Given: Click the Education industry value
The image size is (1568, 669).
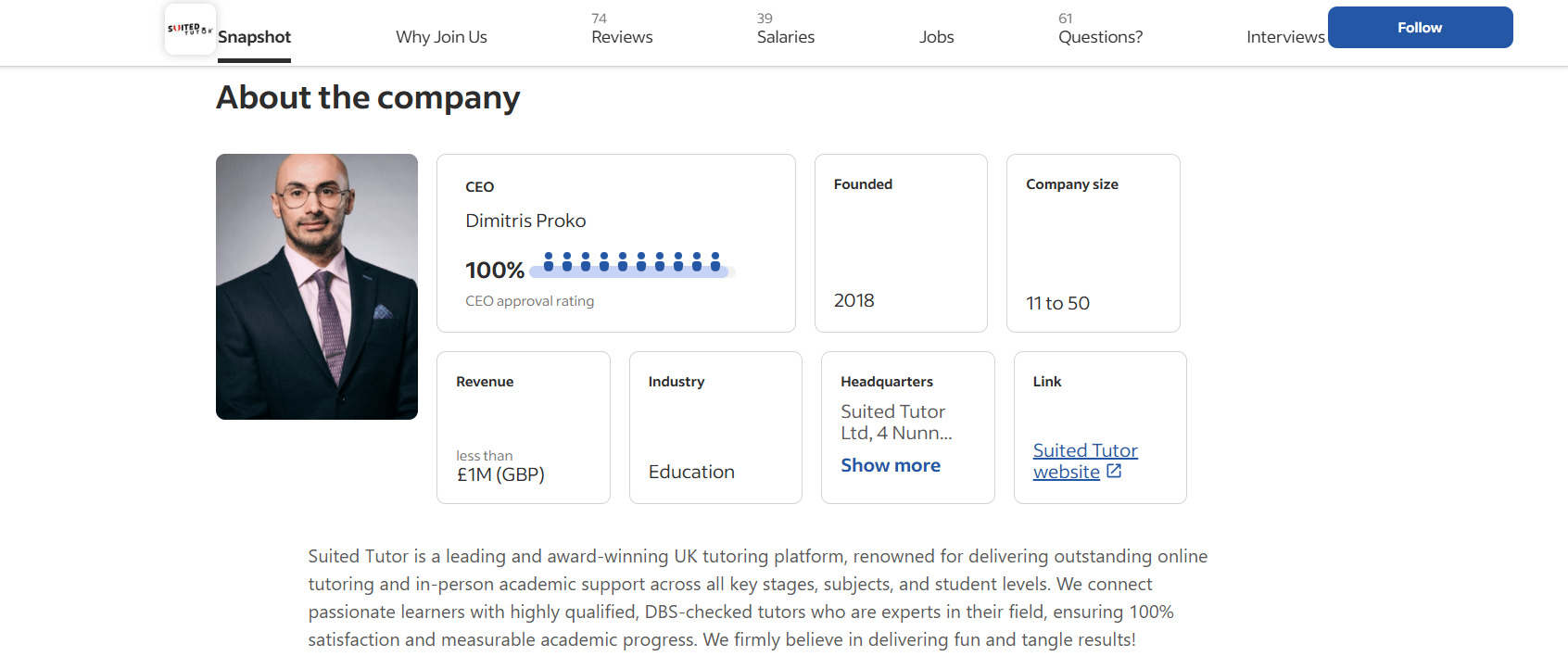Looking at the screenshot, I should (x=691, y=472).
